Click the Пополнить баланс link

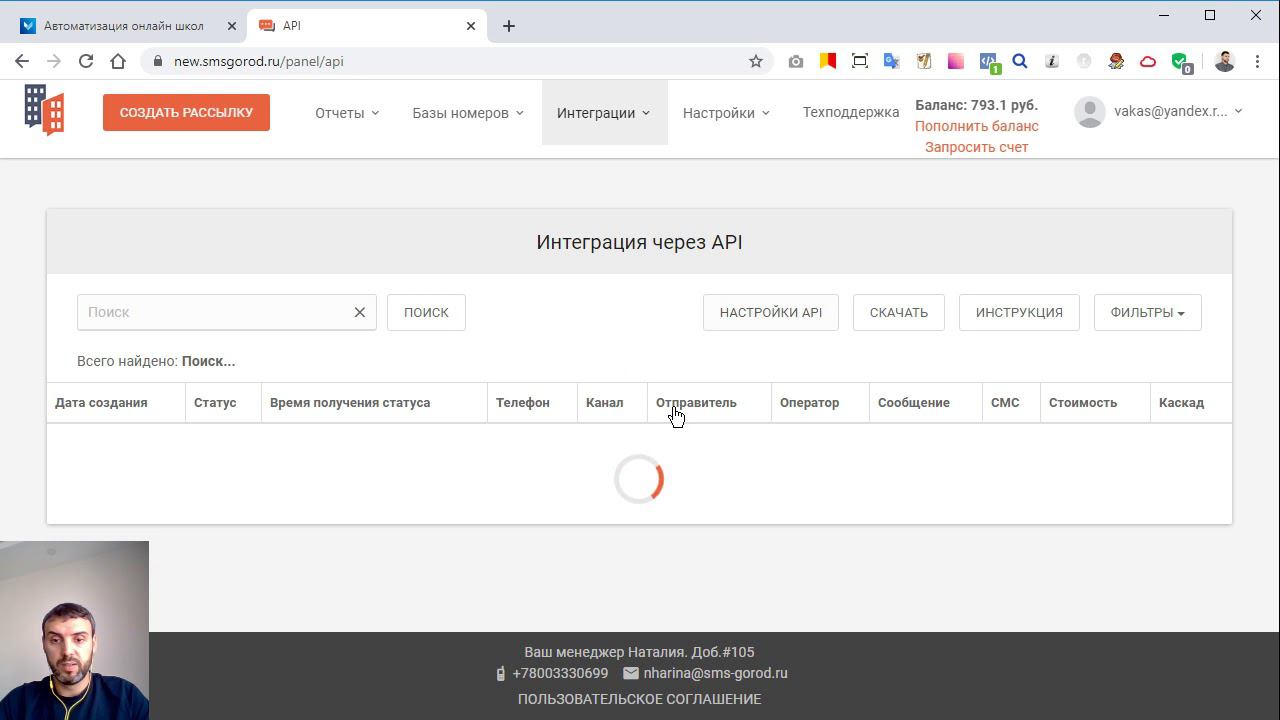pyautogui.click(x=977, y=126)
